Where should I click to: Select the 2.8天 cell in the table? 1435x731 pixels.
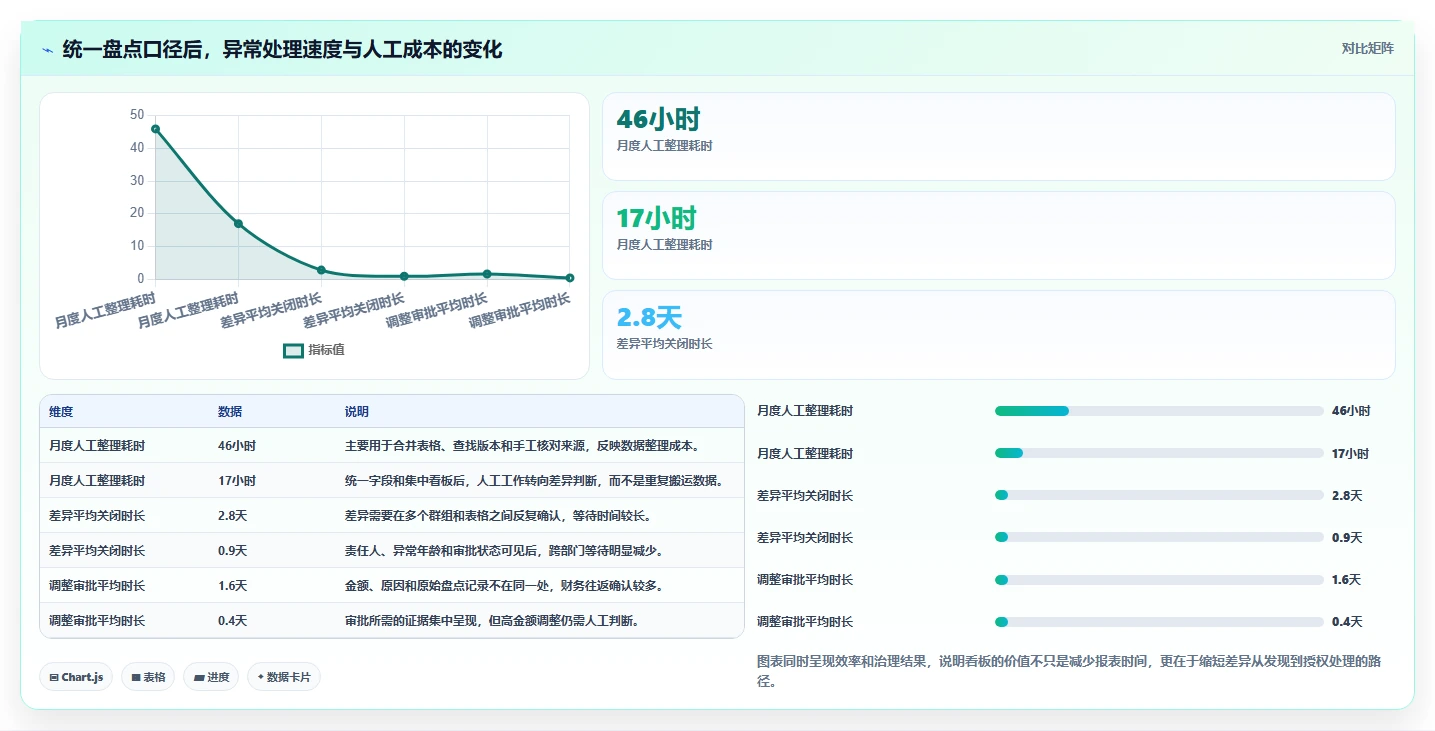(233, 516)
